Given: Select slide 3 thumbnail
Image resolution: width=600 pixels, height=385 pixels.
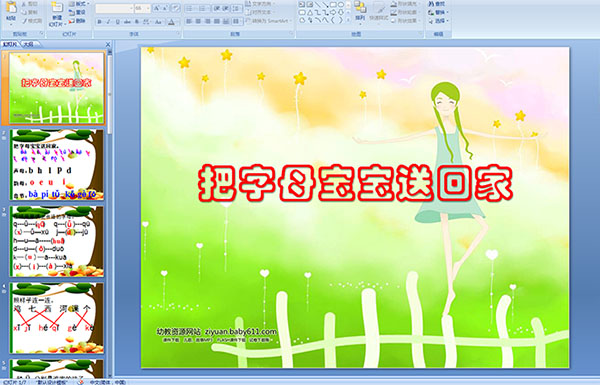Looking at the screenshot, I should [57, 241].
